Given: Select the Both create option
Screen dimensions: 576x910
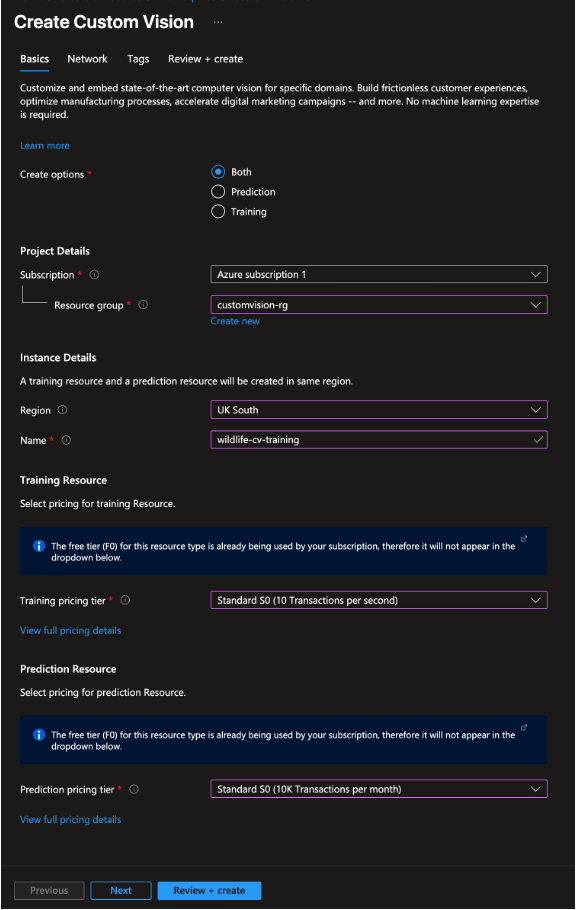Looking at the screenshot, I should pyautogui.click(x=218, y=172).
